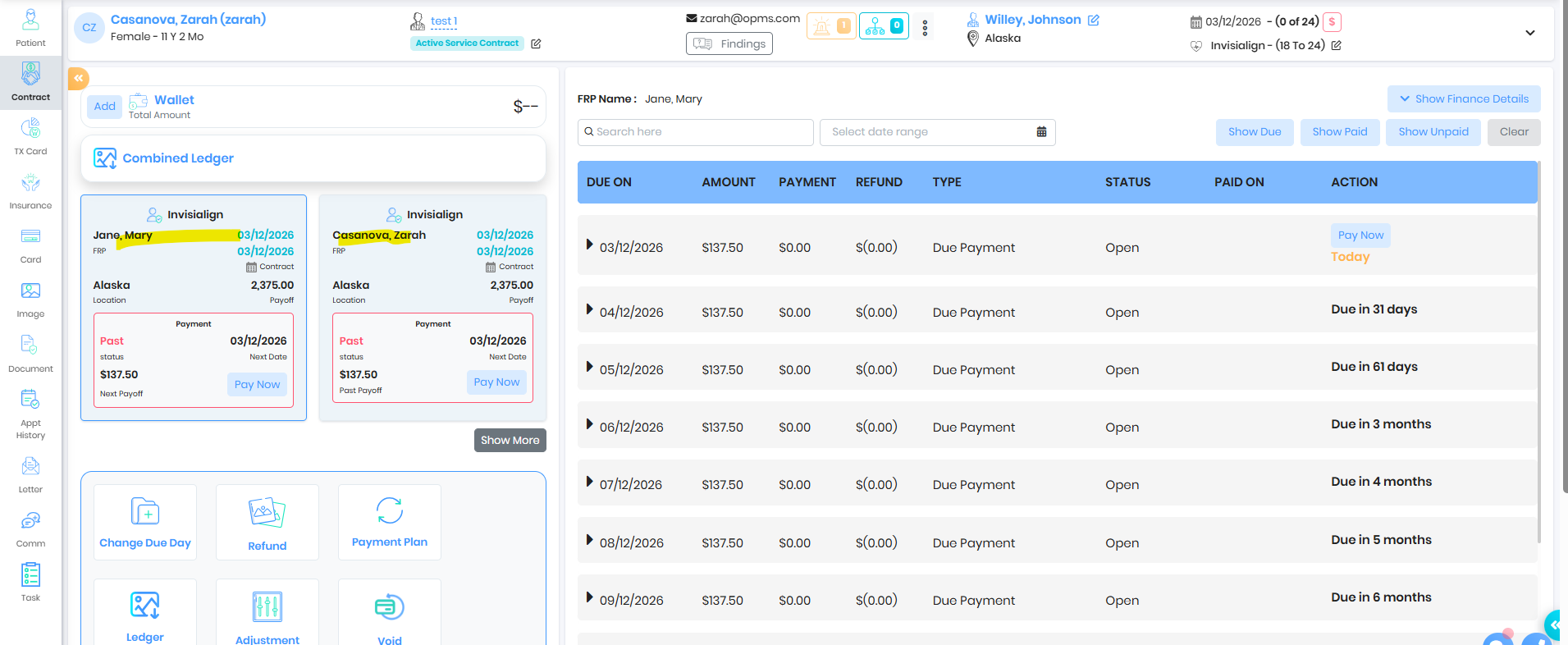This screenshot has width=1568, height=645.
Task: Open the Comm sidebar section
Action: pyautogui.click(x=30, y=528)
